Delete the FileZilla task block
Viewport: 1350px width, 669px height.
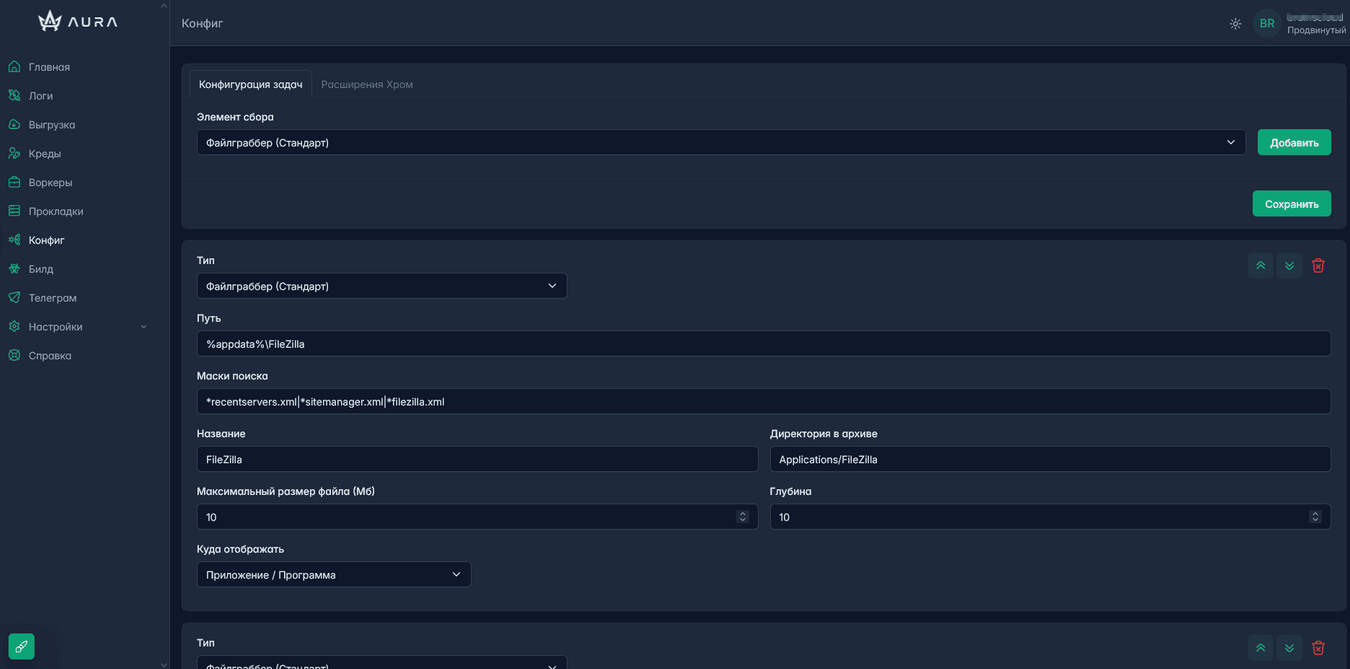click(1318, 265)
